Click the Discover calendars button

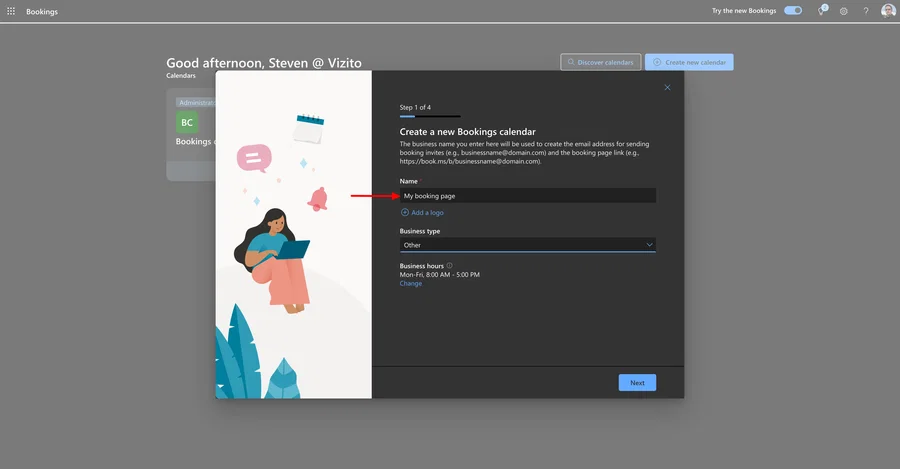click(x=600, y=62)
